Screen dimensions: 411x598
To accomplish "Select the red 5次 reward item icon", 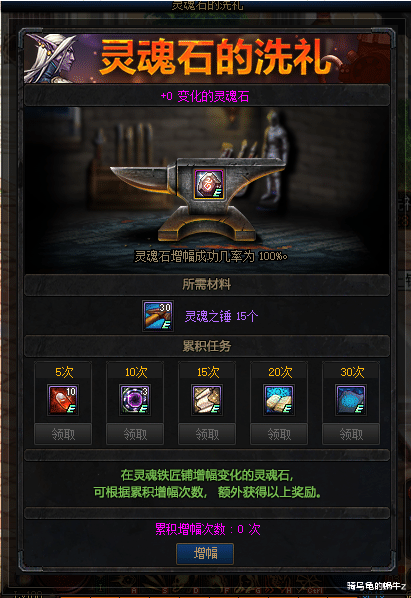I will coord(63,400).
